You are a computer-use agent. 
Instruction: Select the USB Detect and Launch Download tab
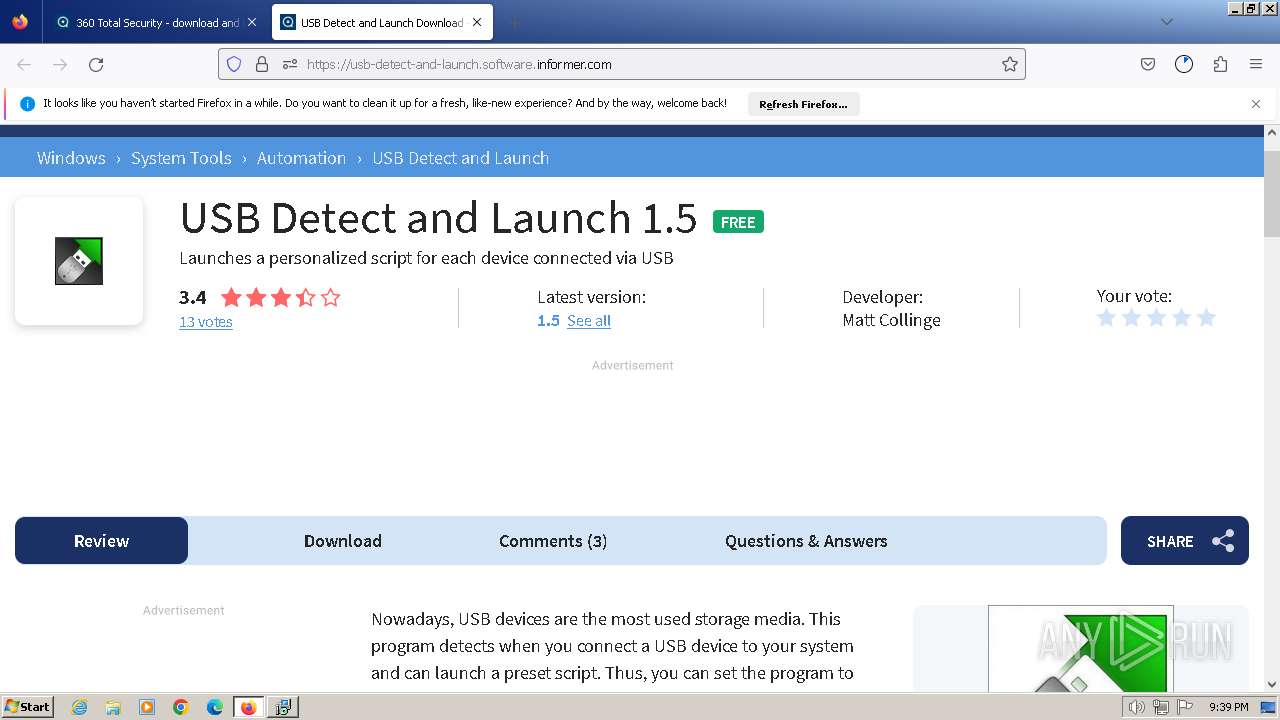coord(382,22)
